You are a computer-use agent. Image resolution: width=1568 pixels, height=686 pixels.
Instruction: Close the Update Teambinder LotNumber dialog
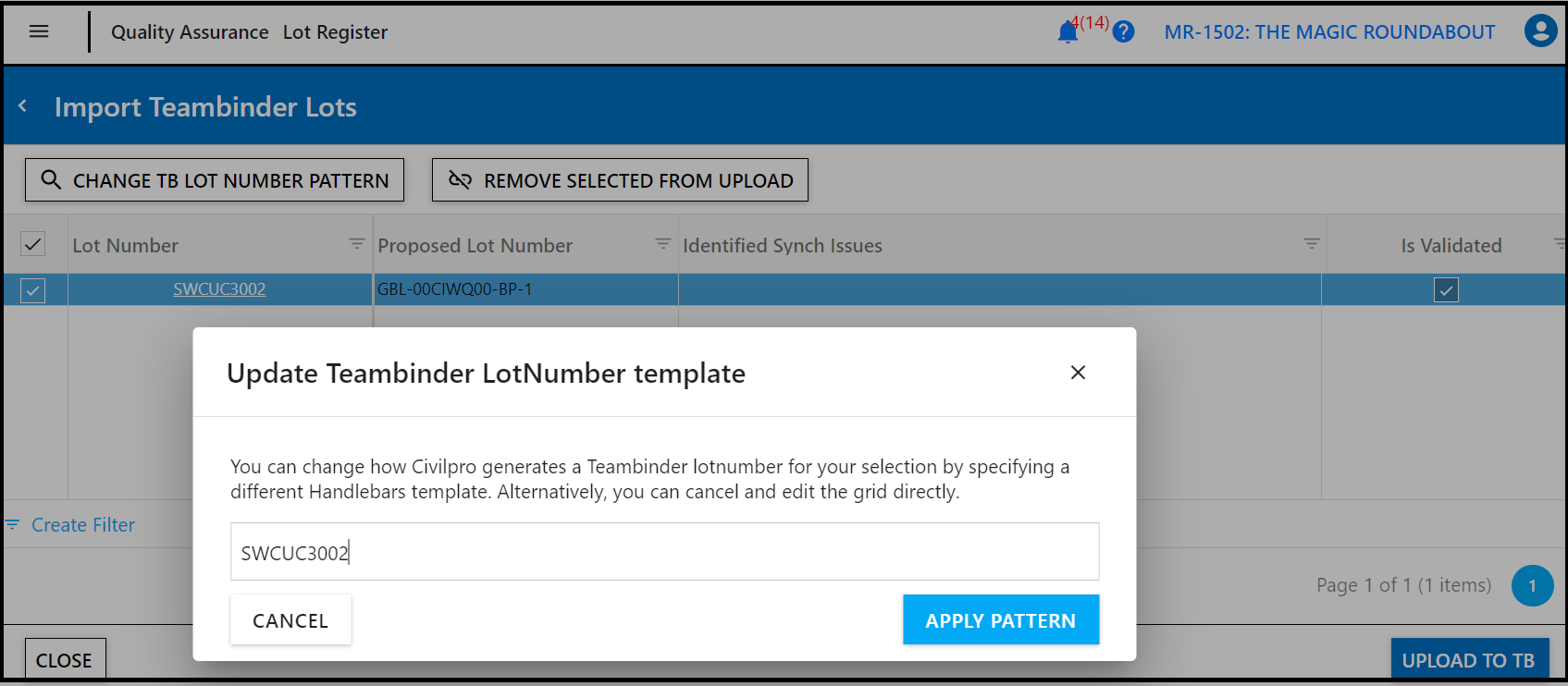[x=1078, y=373]
